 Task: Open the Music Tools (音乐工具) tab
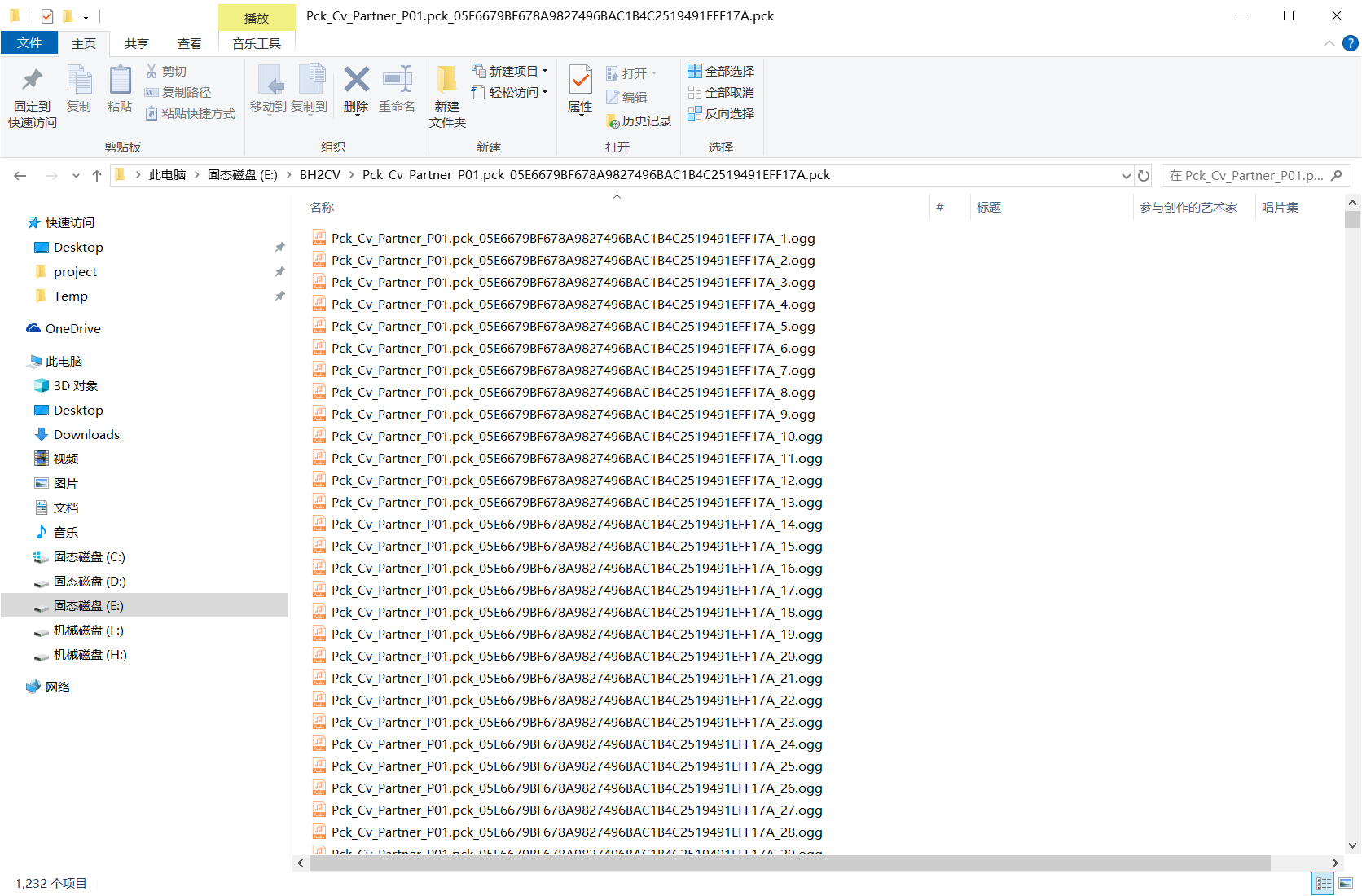257,43
